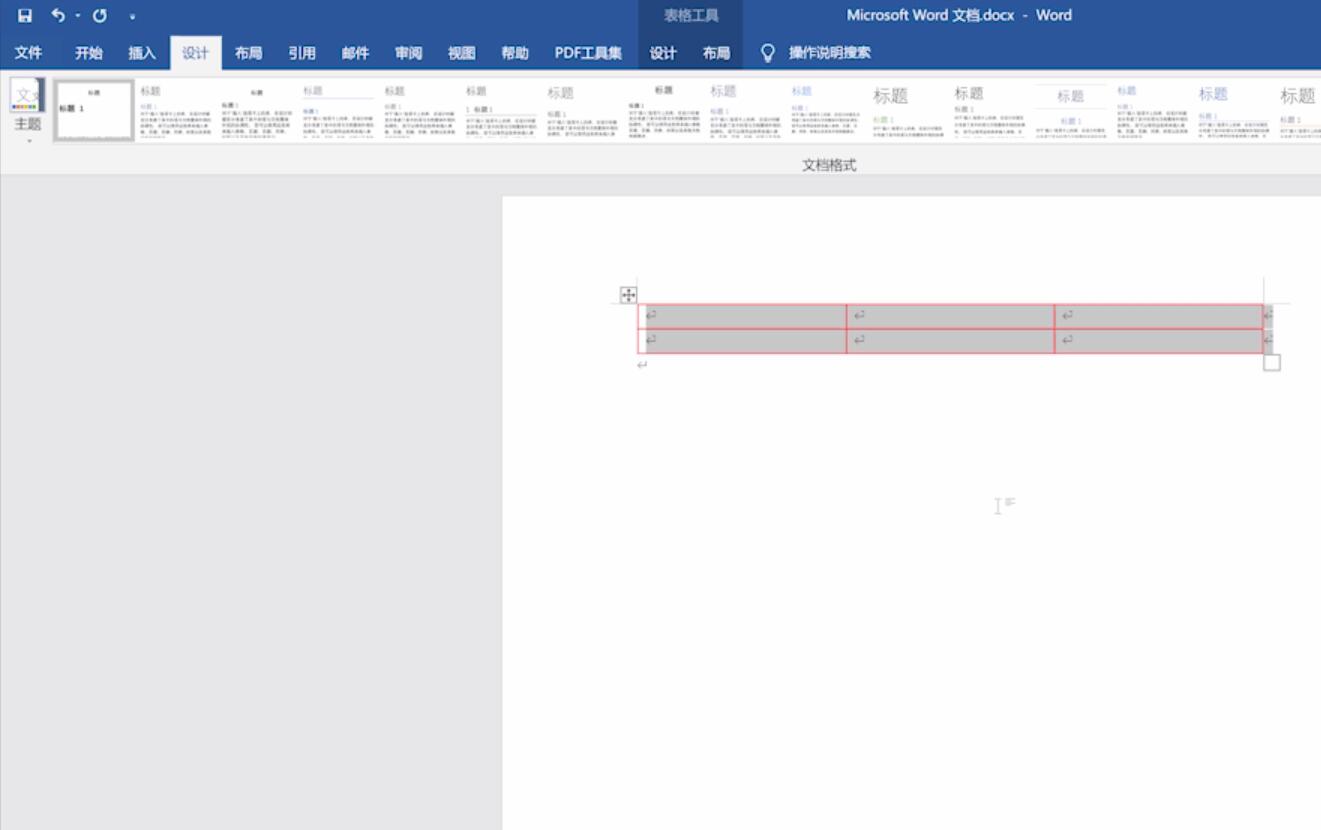Viewport: 1321px width, 830px height.
Task: Click the first-row third-column table cell
Action: click(1159, 316)
